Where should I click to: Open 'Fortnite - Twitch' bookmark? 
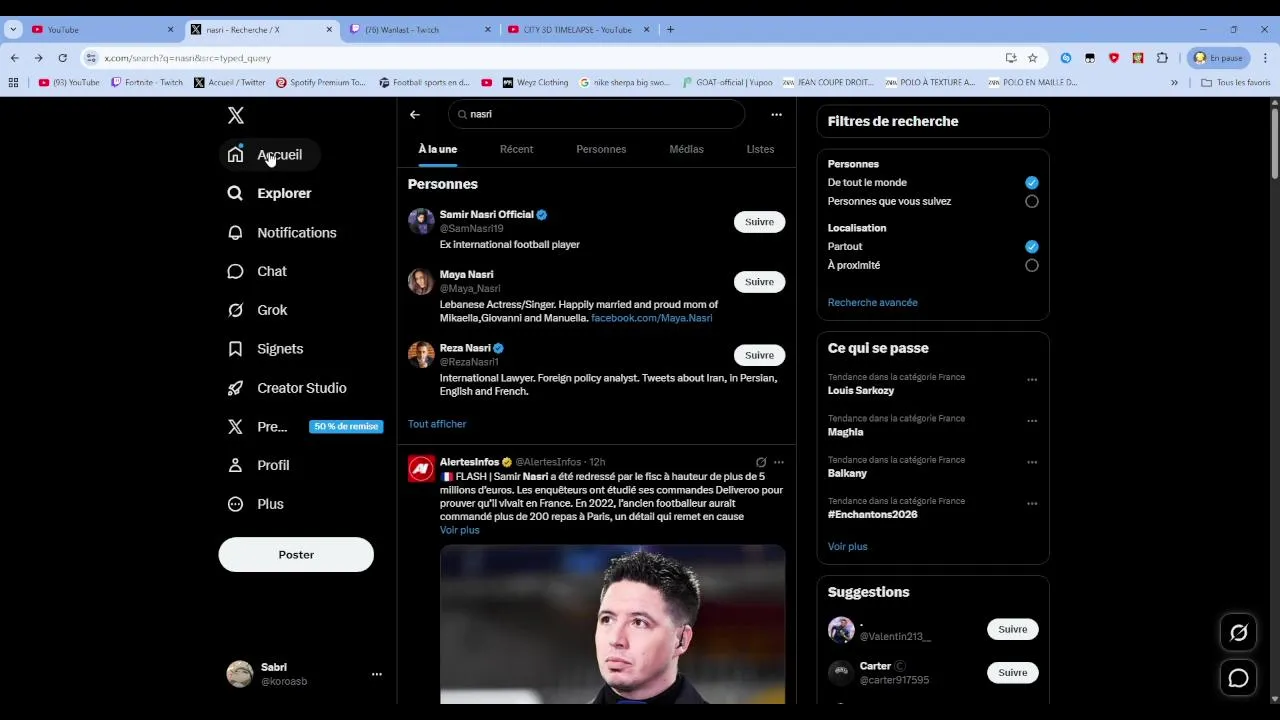(x=147, y=82)
